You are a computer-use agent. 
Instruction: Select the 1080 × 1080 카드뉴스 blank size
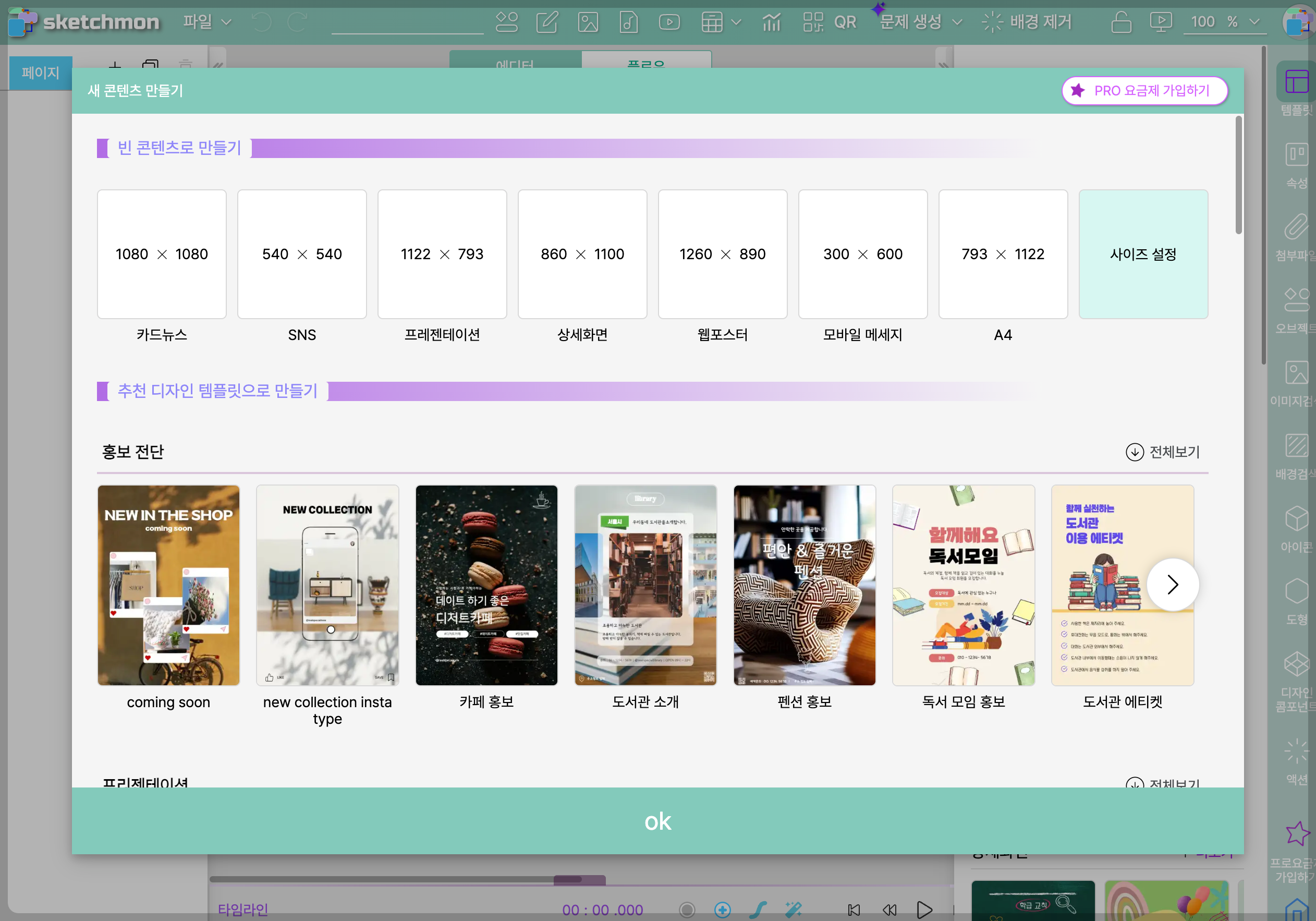pyautogui.click(x=162, y=254)
